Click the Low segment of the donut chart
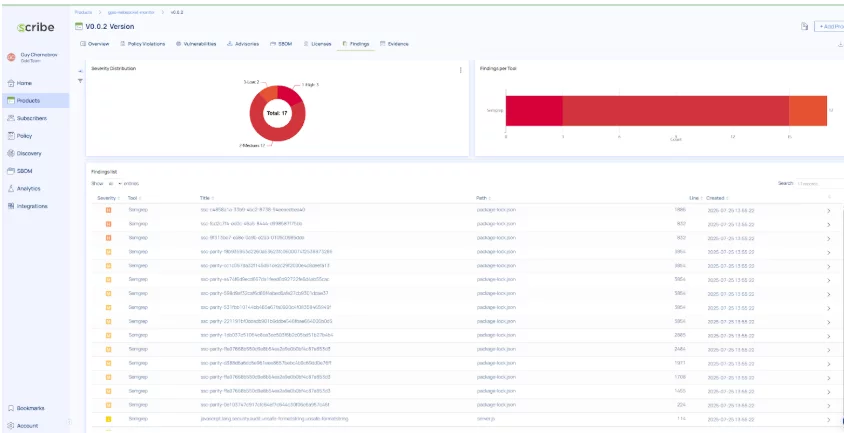This screenshot has width=844, height=433. (269, 93)
